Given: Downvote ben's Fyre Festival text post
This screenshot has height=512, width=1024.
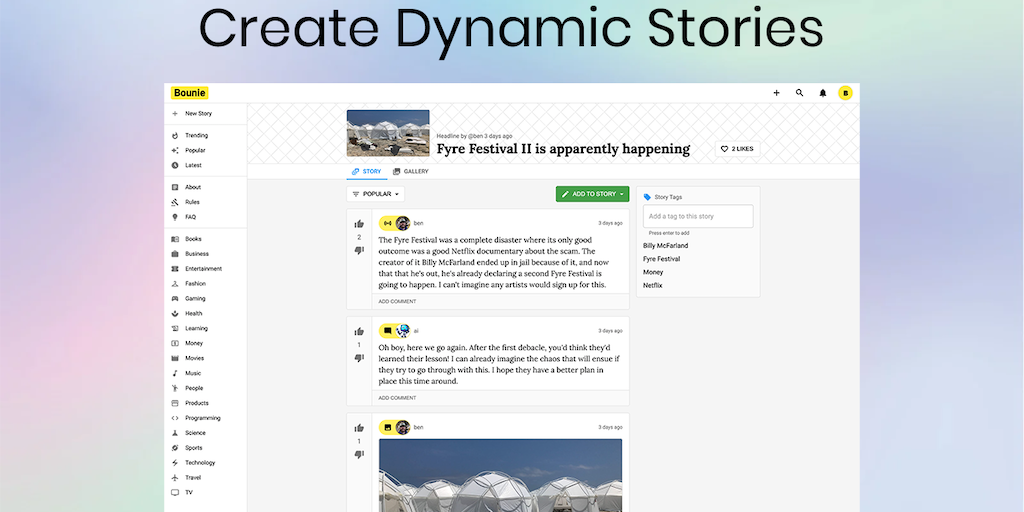Looking at the screenshot, I should tap(359, 250).
